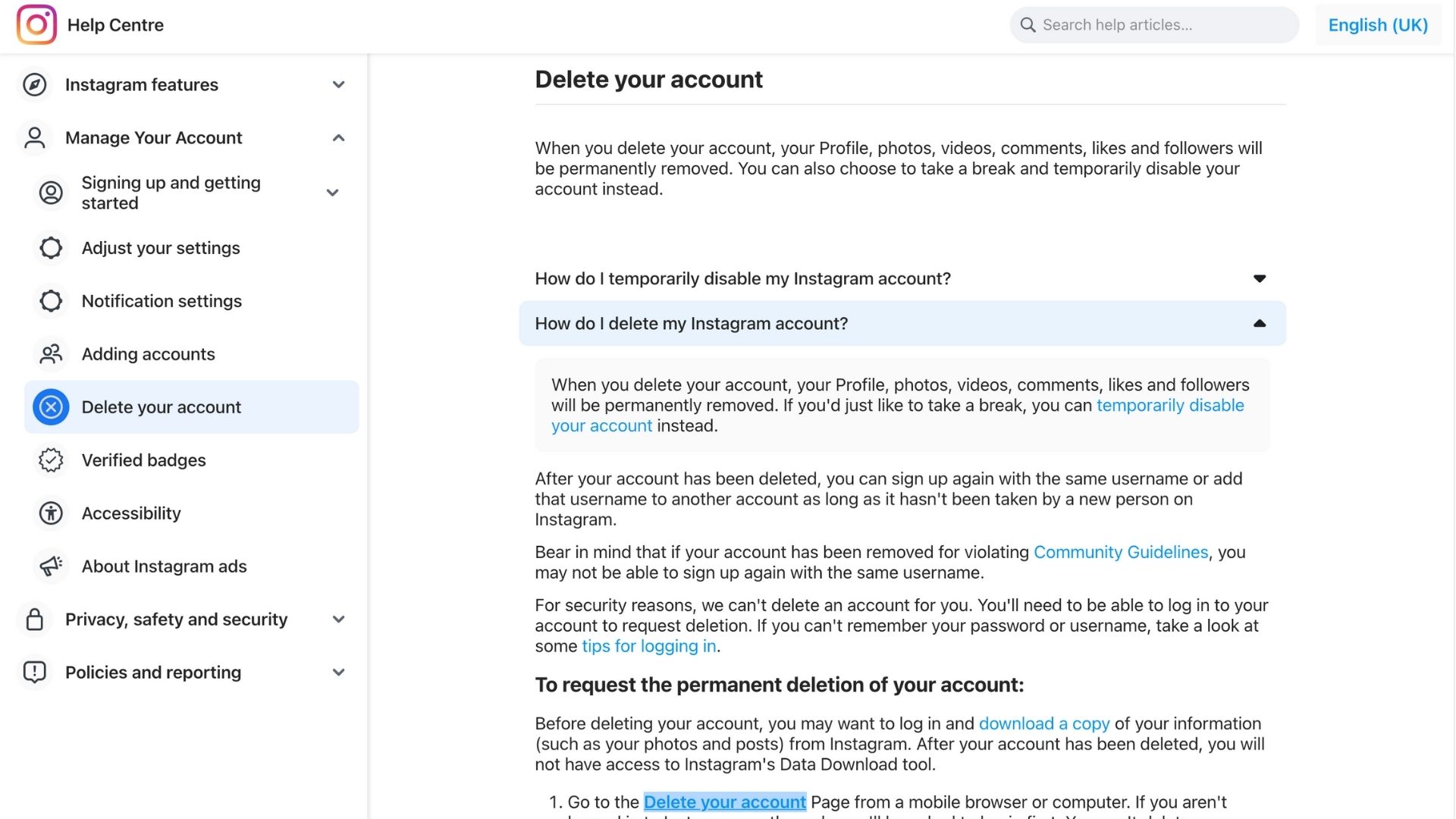Image resolution: width=1456 pixels, height=819 pixels.
Task: Open the English (UK) language selector
Action: pos(1378,25)
